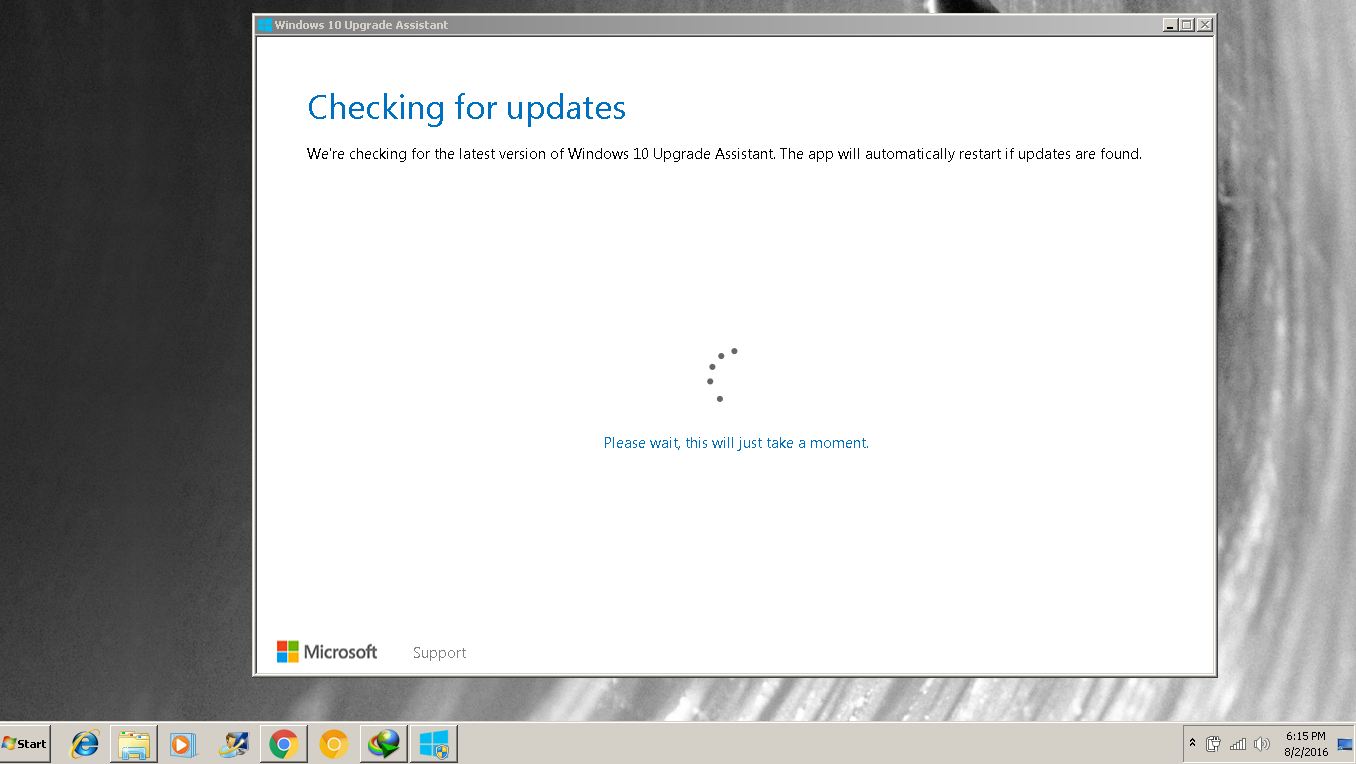Open the network signal tray icon
The width and height of the screenshot is (1356, 764).
tap(1238, 744)
